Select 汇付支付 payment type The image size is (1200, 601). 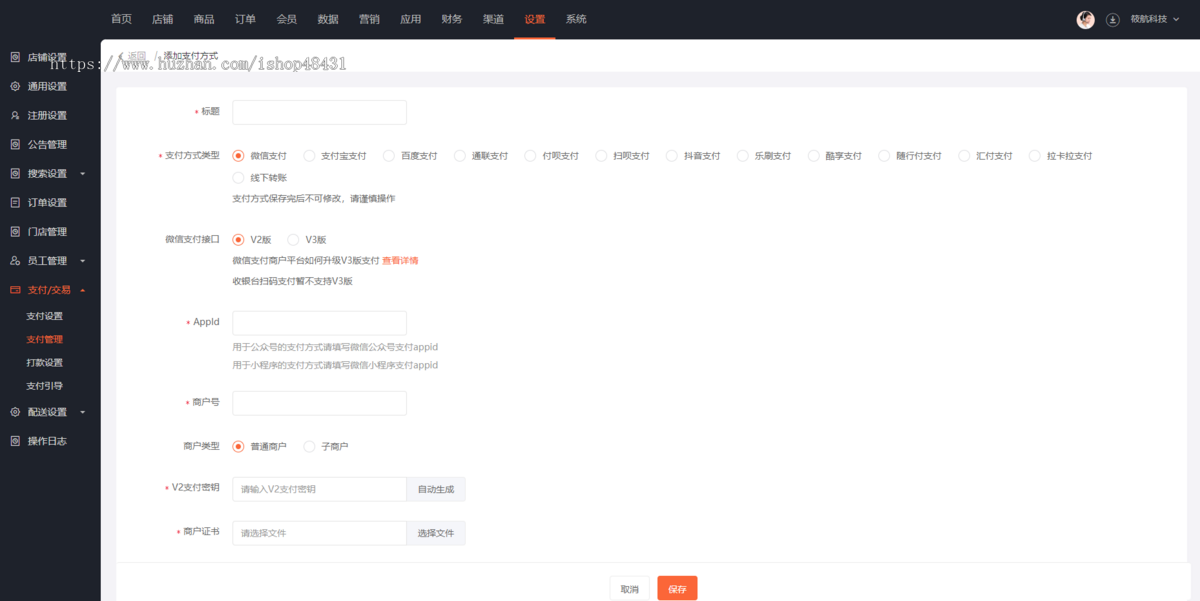click(964, 156)
